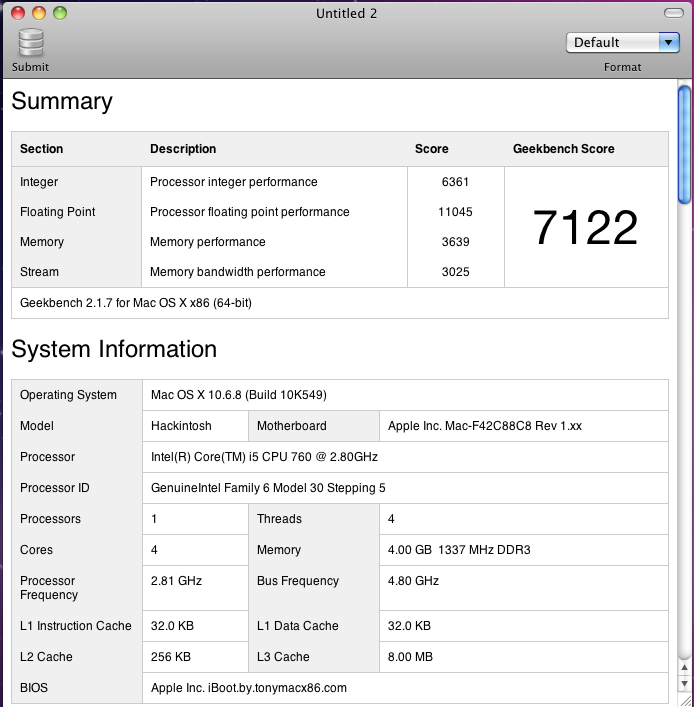Click the Summary heading
Image resolution: width=694 pixels, height=707 pixels.
(x=62, y=101)
